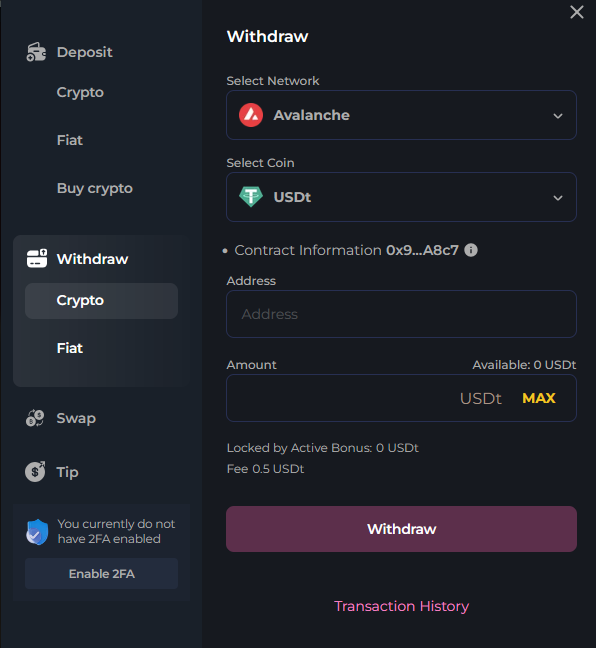This screenshot has width=596, height=648.
Task: Set amount with yellow MAX button
Action: (539, 398)
